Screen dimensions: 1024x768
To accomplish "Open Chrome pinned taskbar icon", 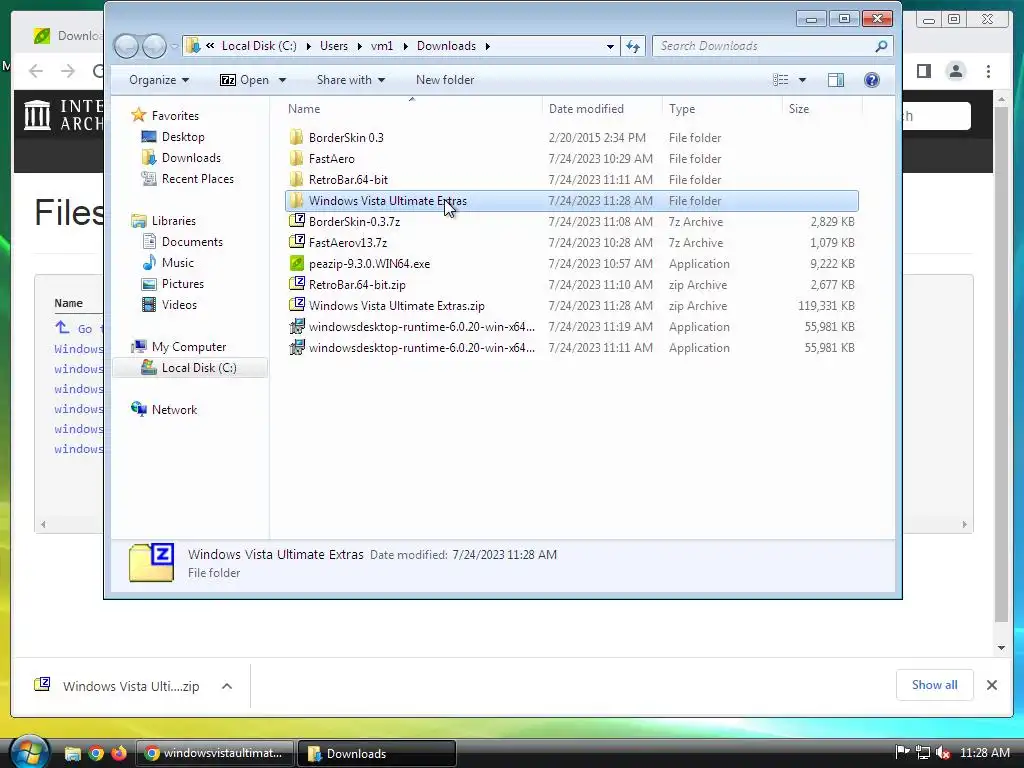I will (96, 754).
